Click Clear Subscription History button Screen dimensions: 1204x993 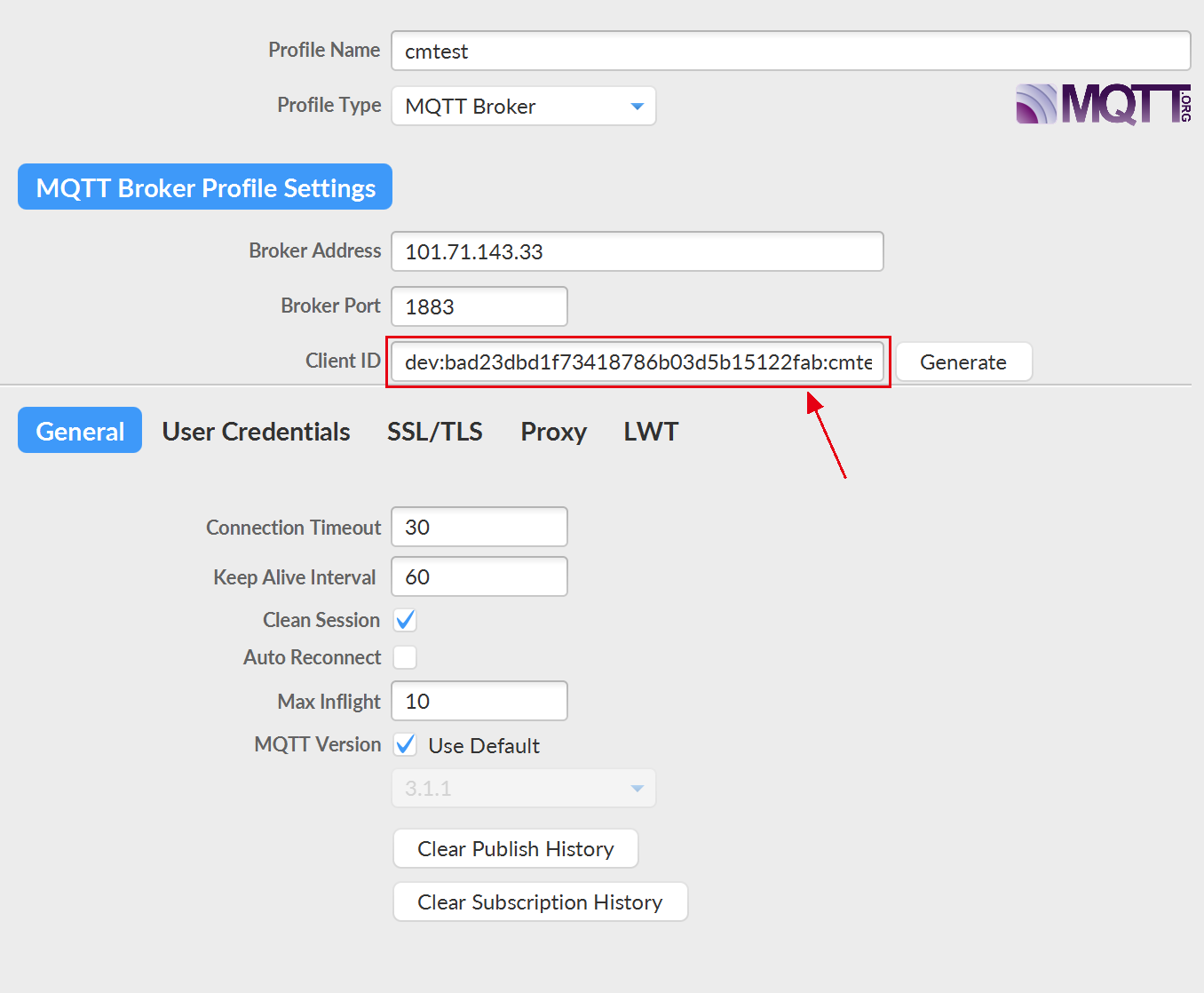pos(540,902)
